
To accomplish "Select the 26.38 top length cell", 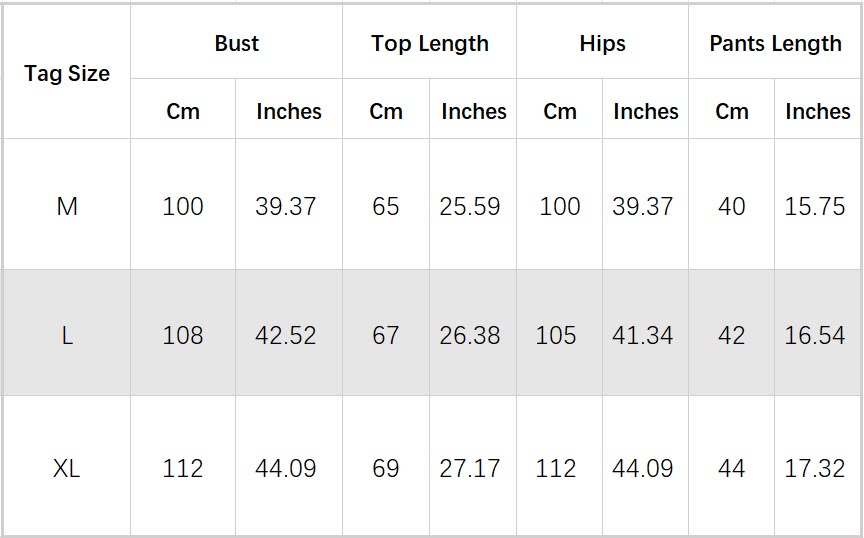I will (470, 335).
